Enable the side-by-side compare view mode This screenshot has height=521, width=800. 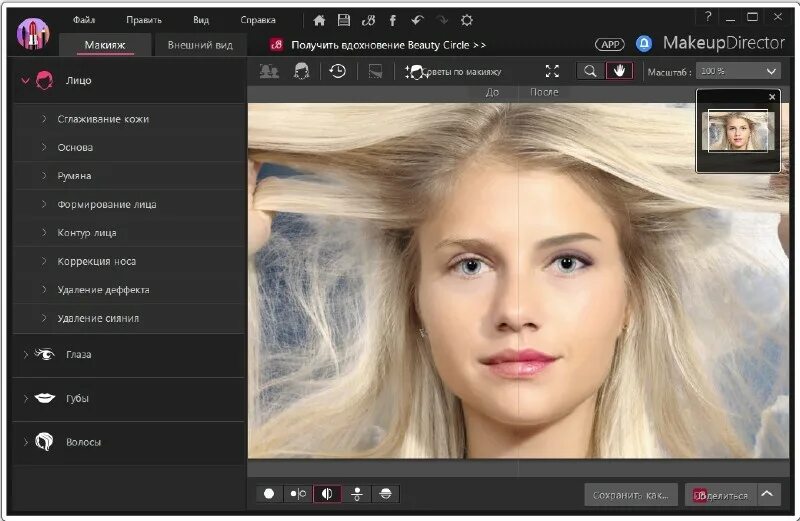tap(297, 493)
